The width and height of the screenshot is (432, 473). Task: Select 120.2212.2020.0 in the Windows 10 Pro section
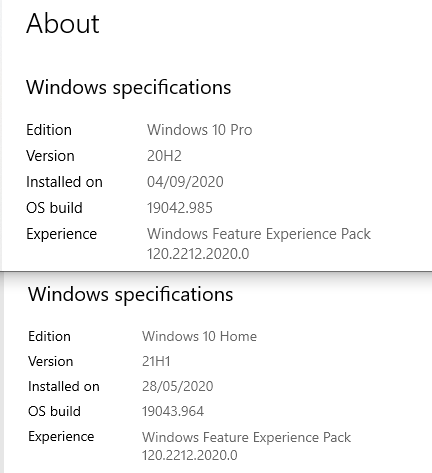[198, 254]
